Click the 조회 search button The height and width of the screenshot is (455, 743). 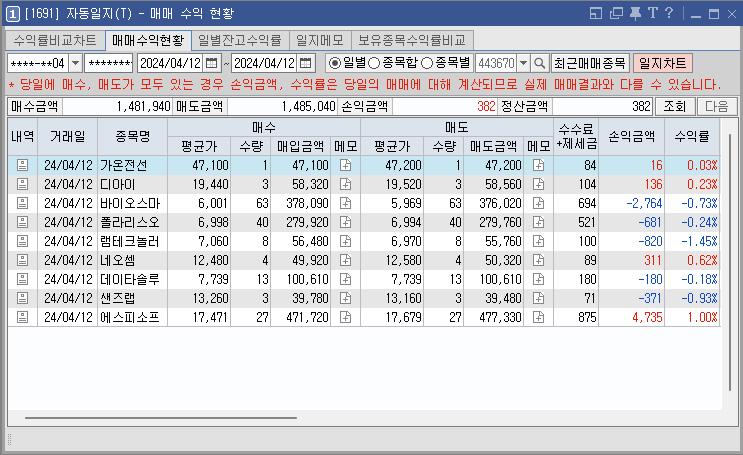pyautogui.click(x=675, y=106)
